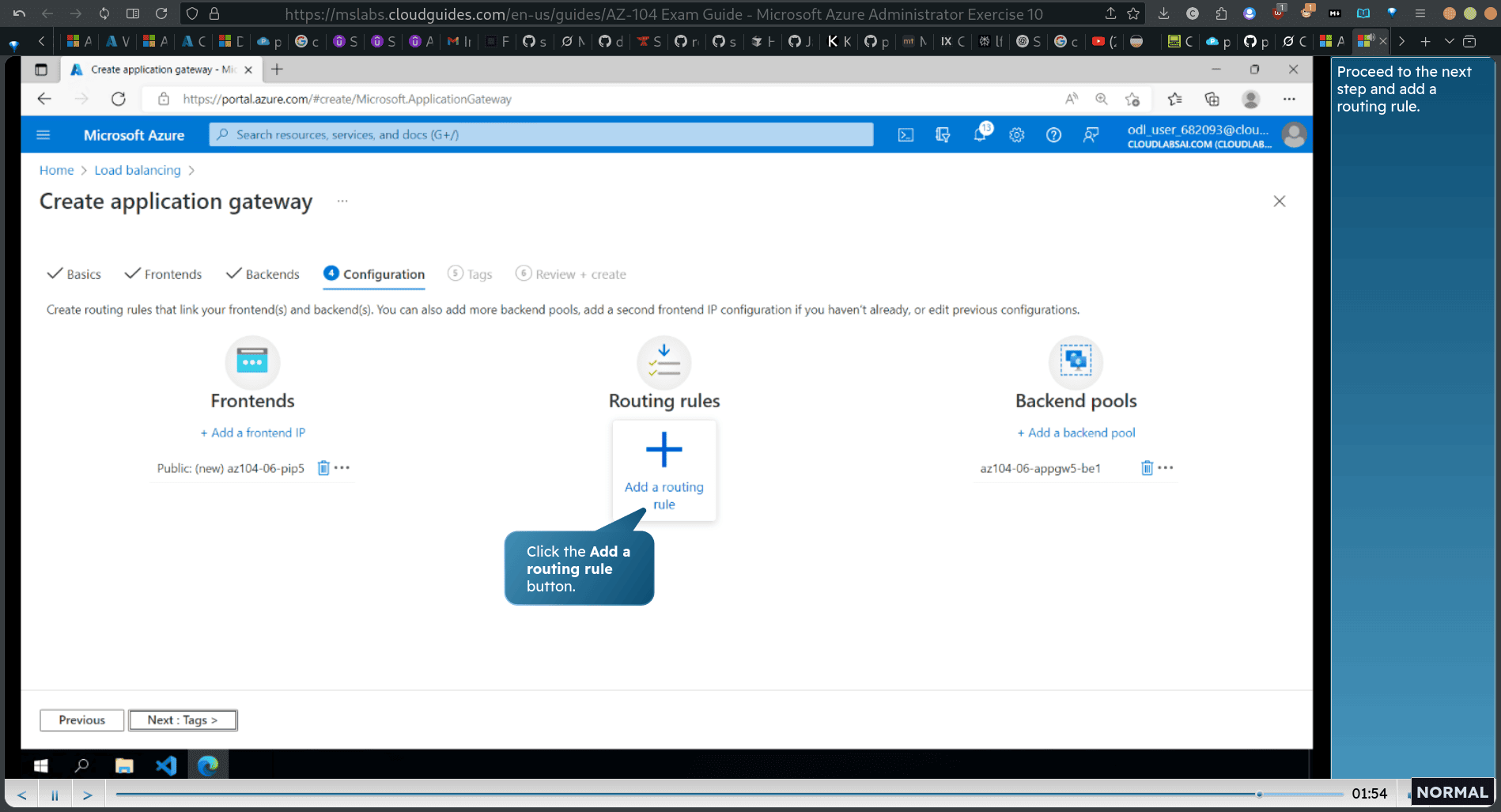
Task: Open Edge tab actions menu icon
Action: tap(41, 70)
